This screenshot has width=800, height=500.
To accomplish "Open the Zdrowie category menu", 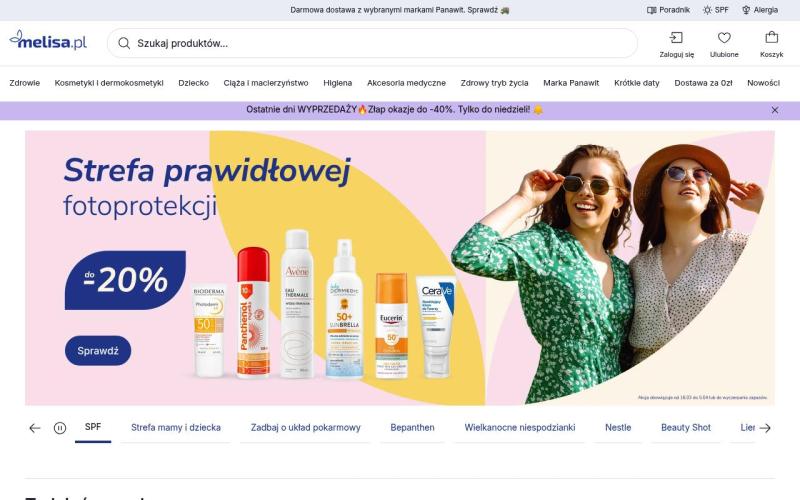I will click(x=24, y=83).
